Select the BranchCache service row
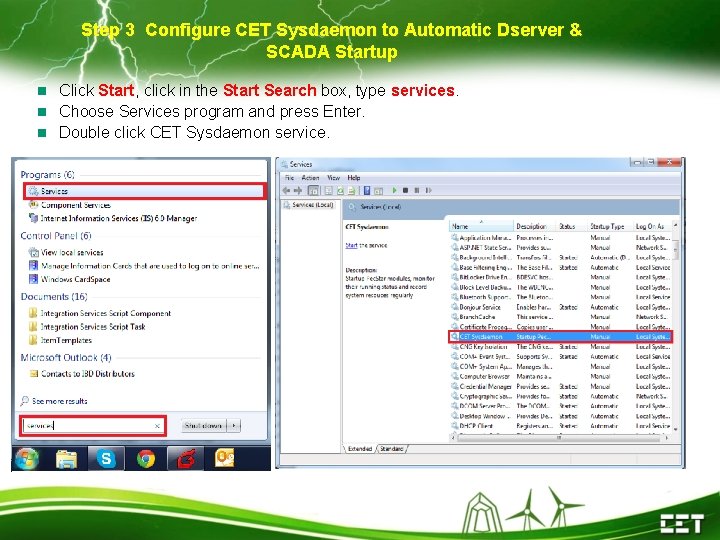 [561, 317]
